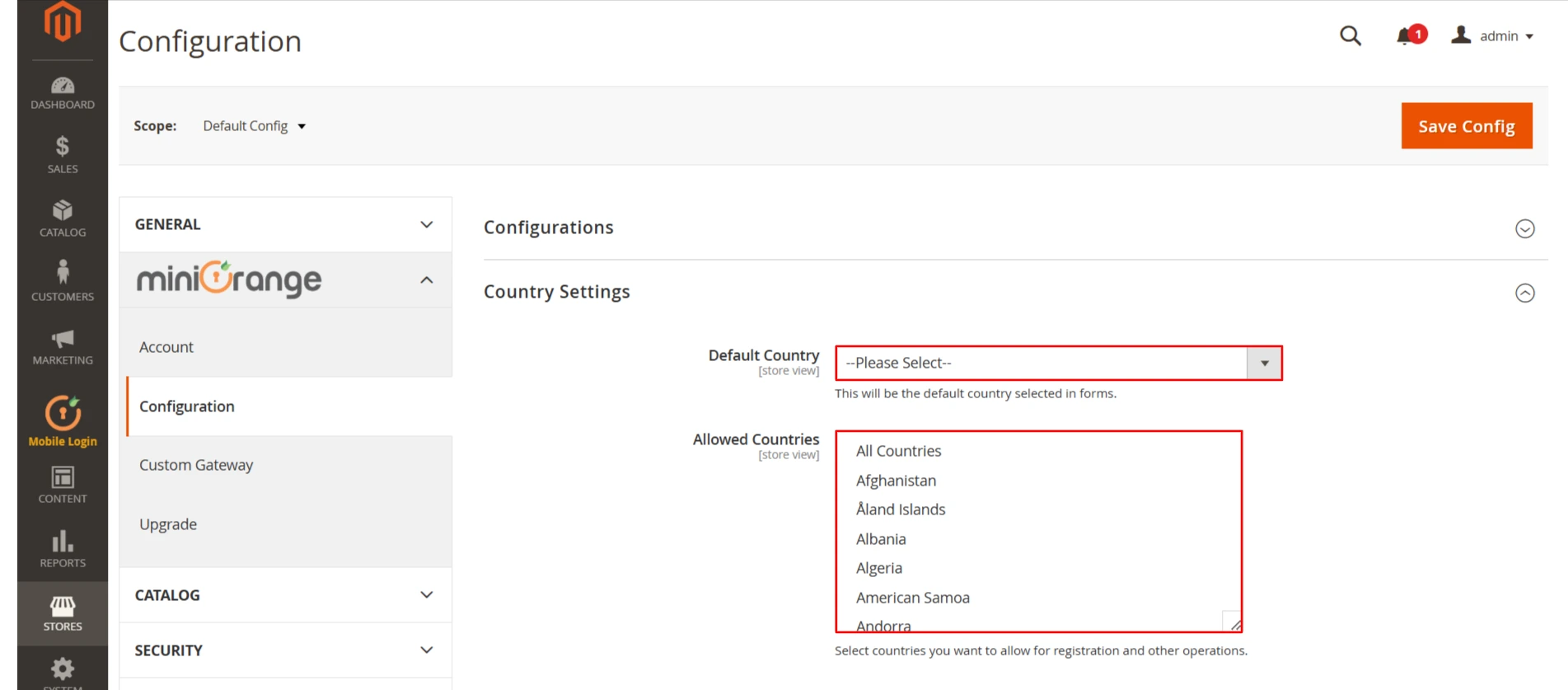Expand the GENERAL settings section
1568x690 pixels.
(x=285, y=224)
